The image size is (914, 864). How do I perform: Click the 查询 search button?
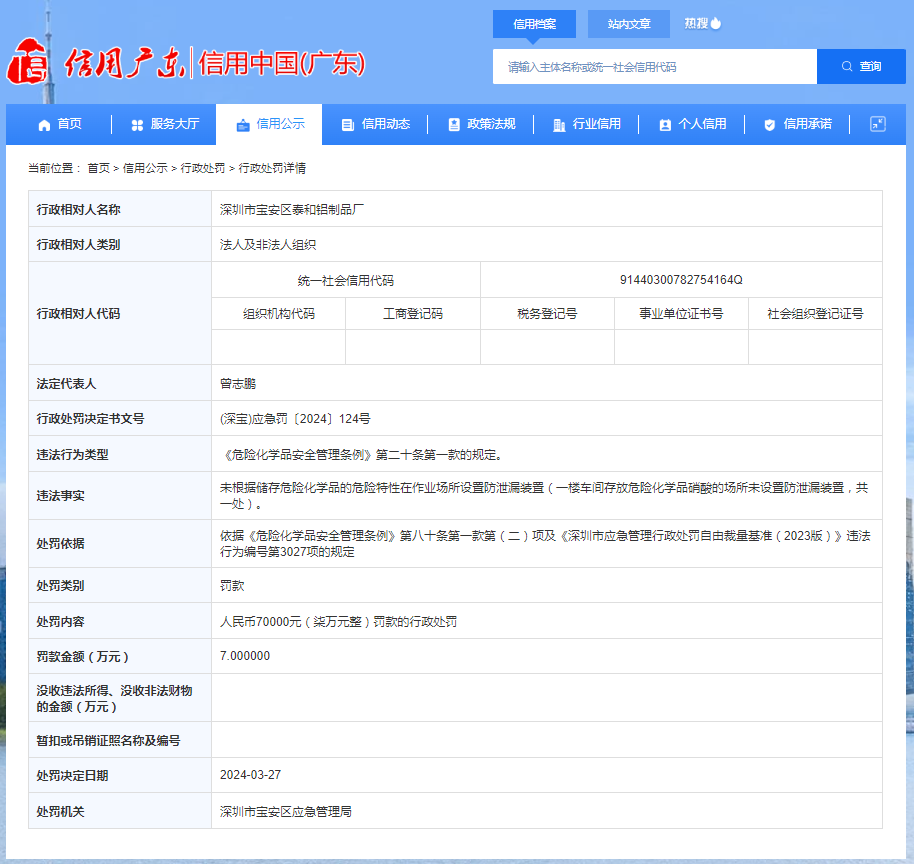coord(862,66)
